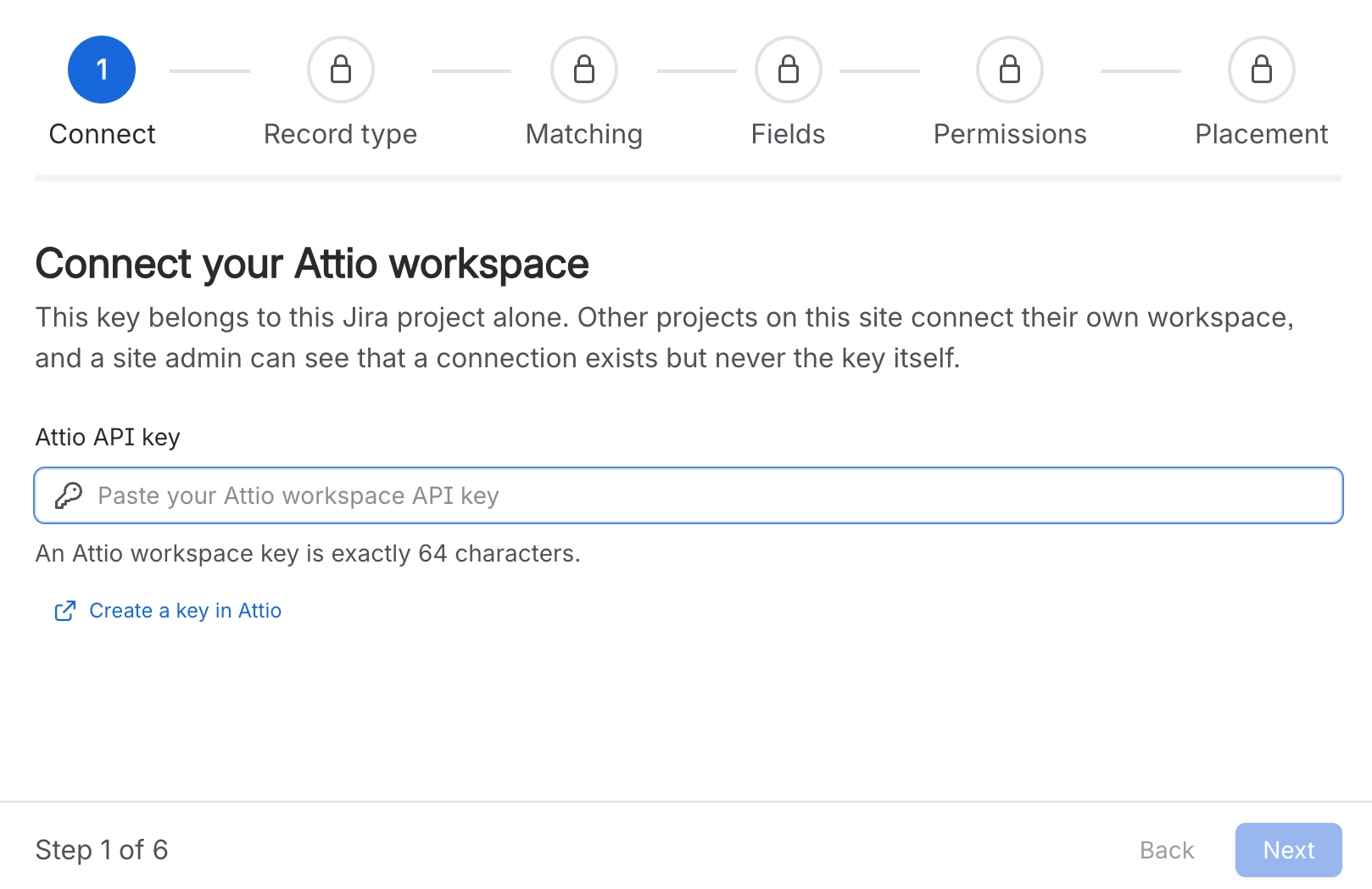Click the Connect your Attio workspace heading
Screen dimensions: 1372x889
click(x=312, y=264)
